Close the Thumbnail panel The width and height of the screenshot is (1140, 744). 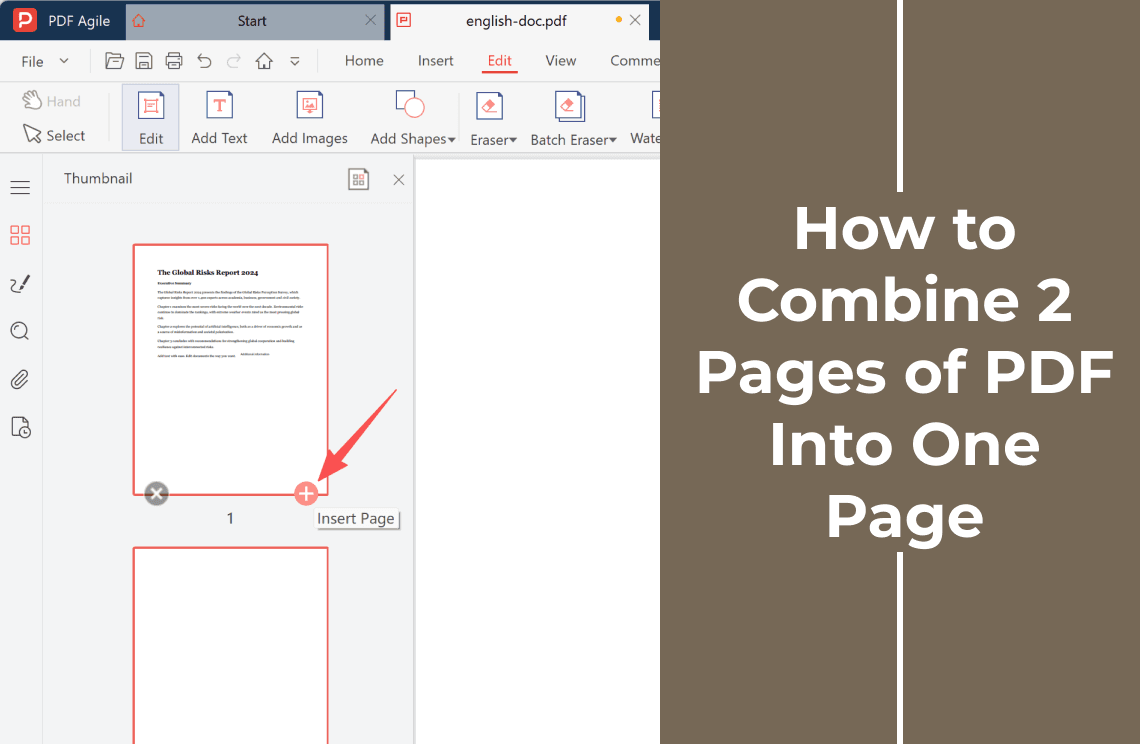[398, 180]
